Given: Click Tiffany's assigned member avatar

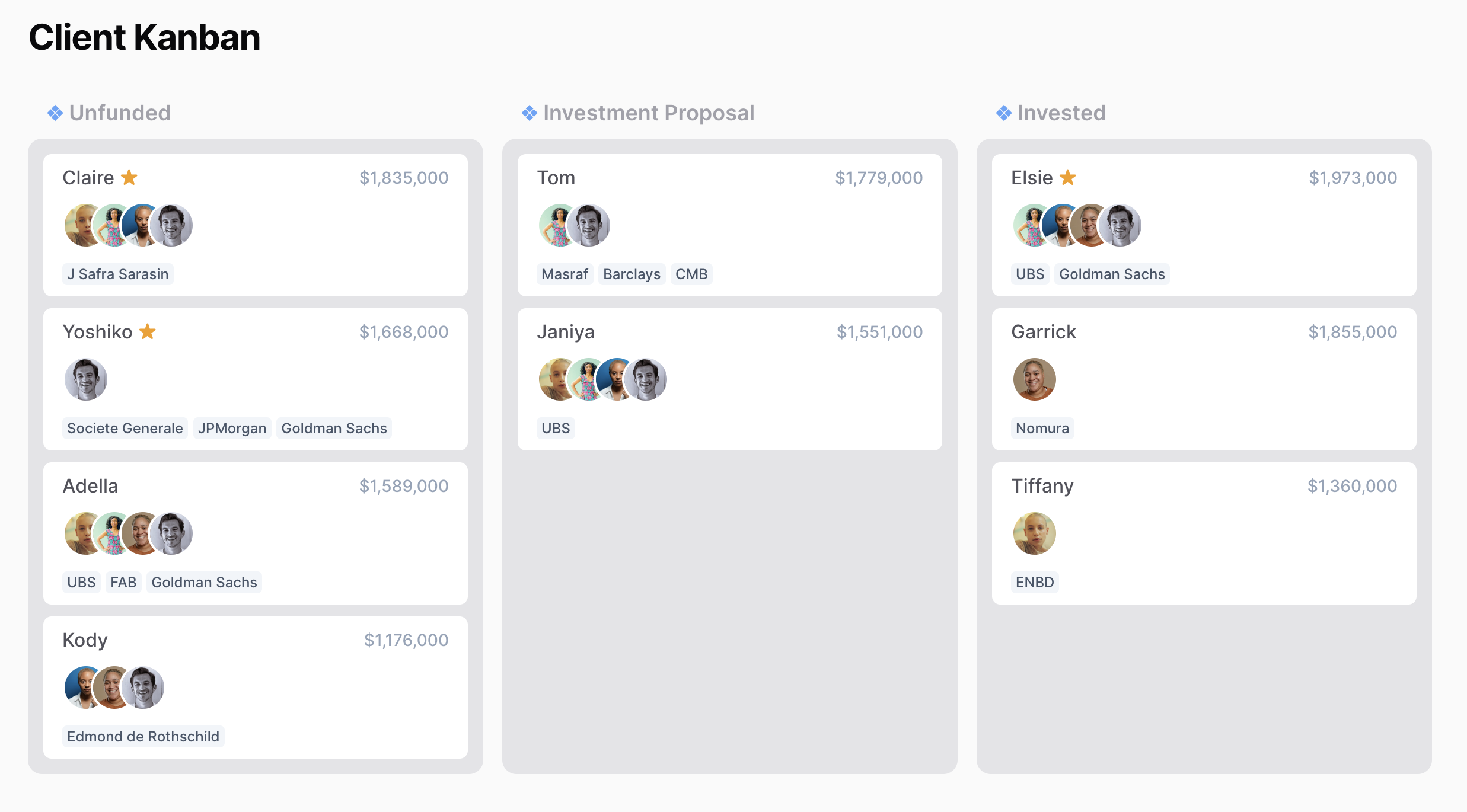Looking at the screenshot, I should pyautogui.click(x=1035, y=533).
